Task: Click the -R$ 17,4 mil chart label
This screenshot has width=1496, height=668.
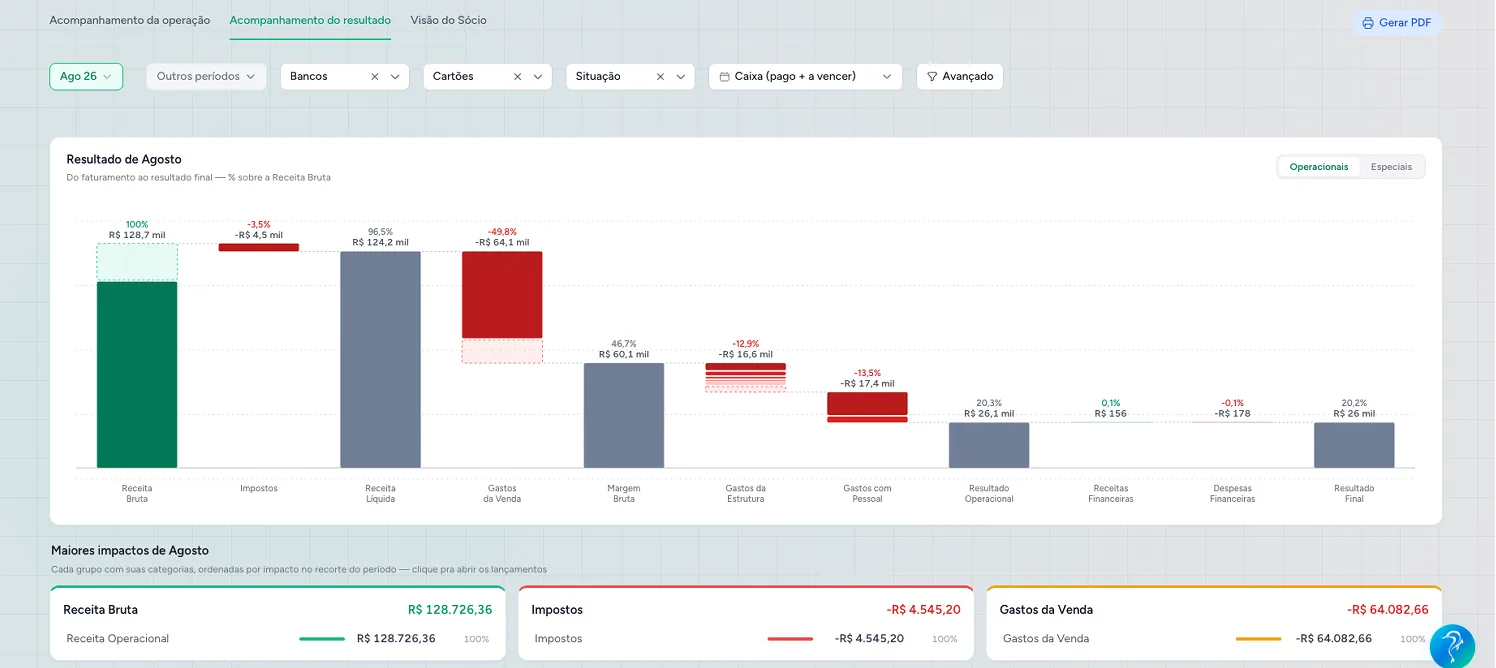Action: [867, 383]
